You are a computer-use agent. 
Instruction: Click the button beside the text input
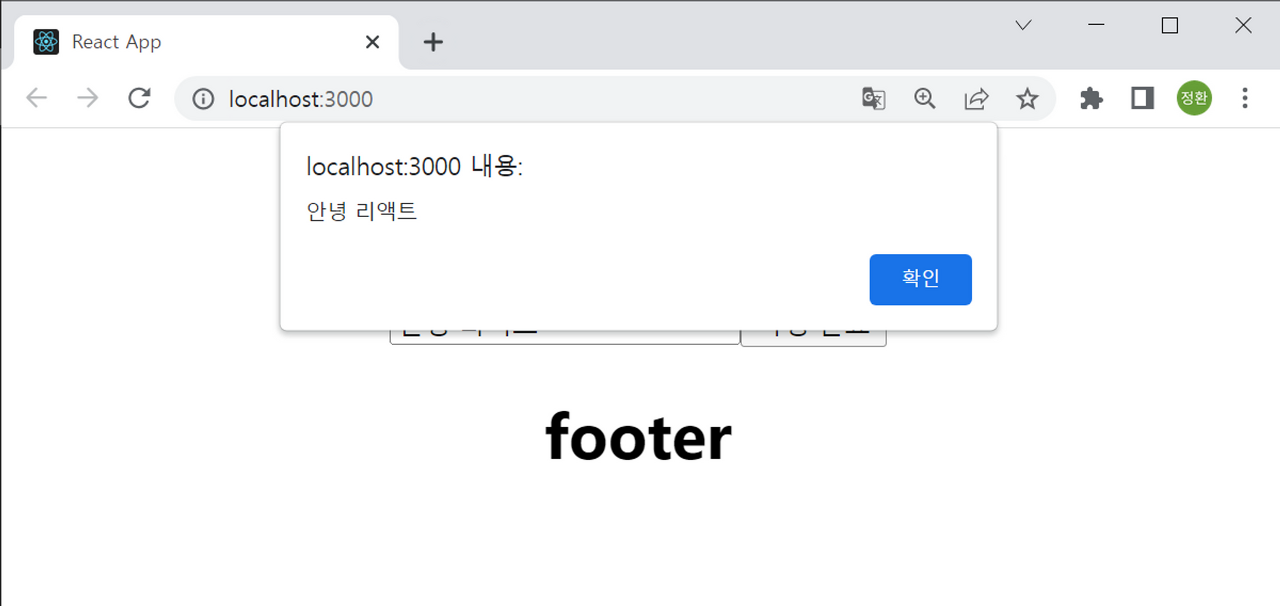(x=813, y=338)
